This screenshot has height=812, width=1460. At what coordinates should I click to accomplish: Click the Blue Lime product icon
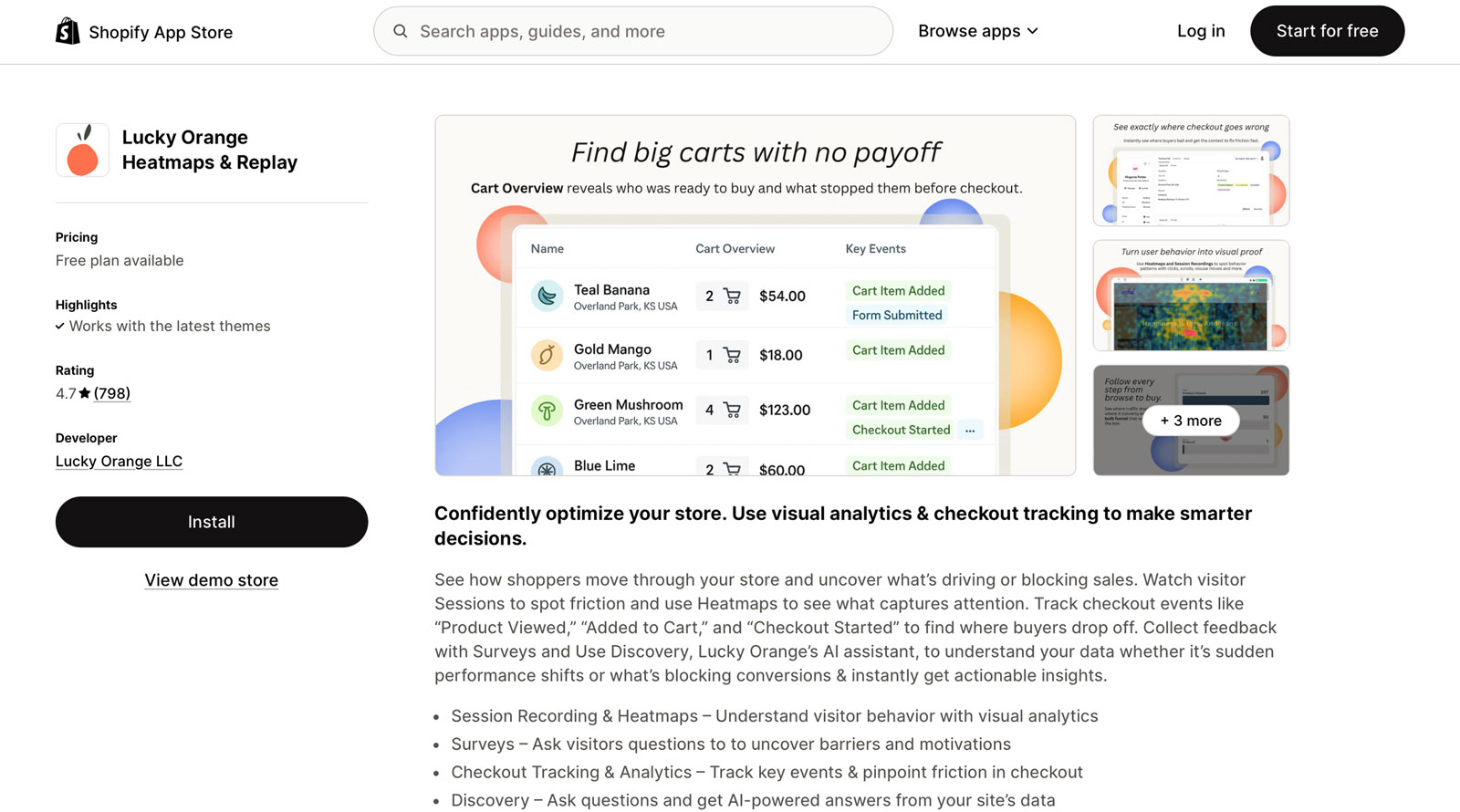[x=546, y=469]
